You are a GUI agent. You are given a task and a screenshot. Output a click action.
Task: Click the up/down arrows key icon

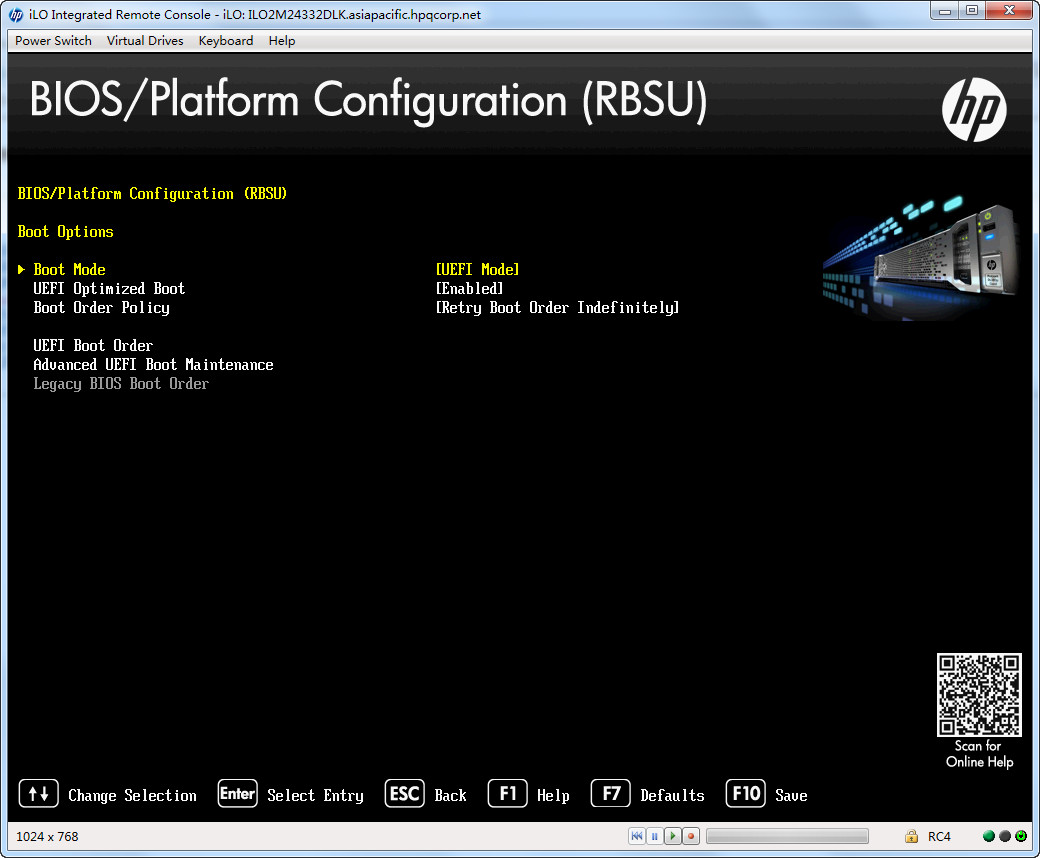tap(38, 793)
